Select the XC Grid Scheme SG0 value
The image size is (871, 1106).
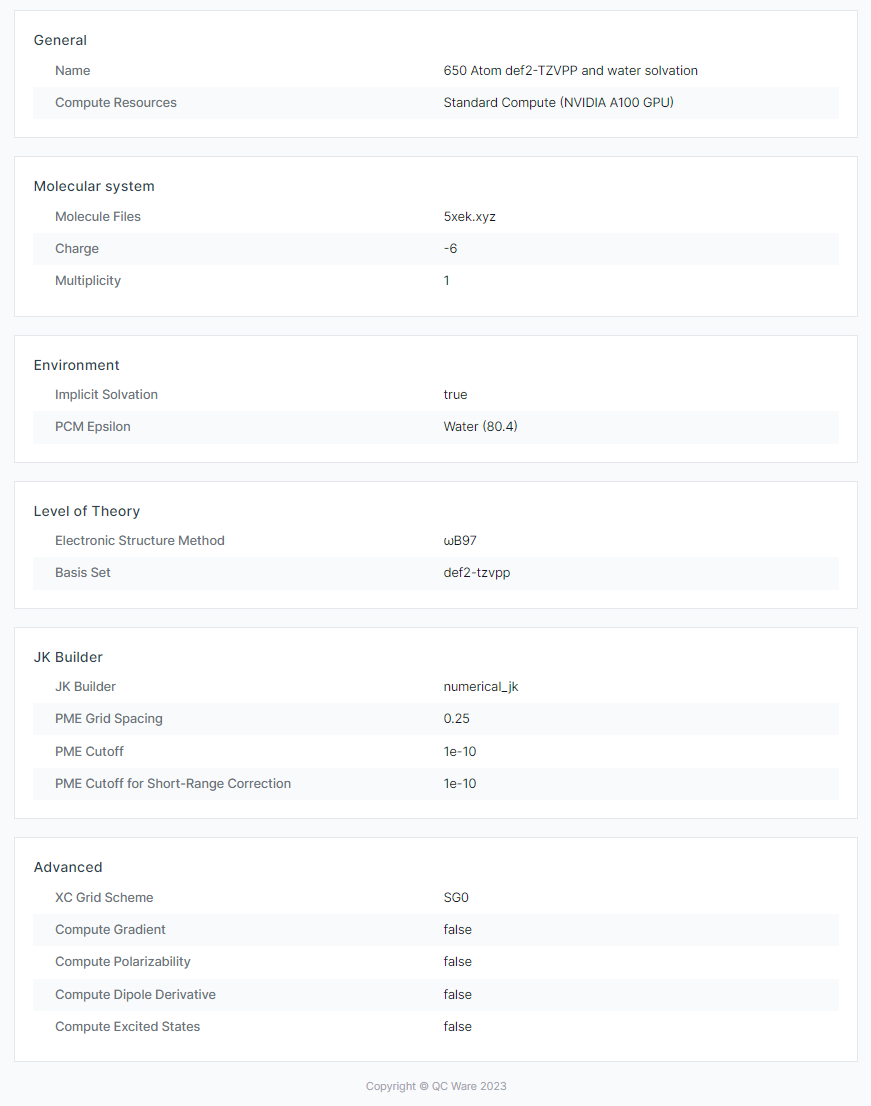tap(456, 898)
